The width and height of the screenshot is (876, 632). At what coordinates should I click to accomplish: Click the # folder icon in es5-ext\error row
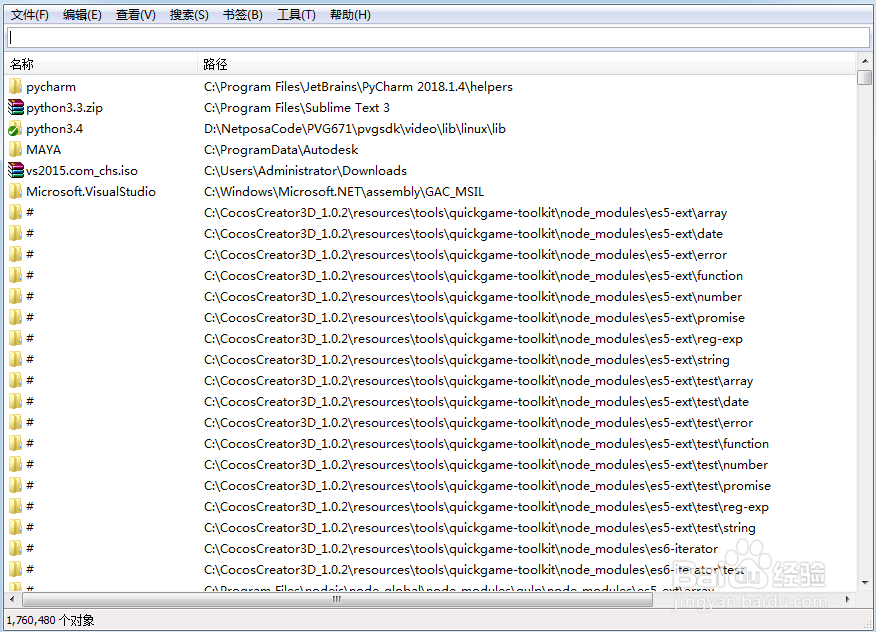16,254
